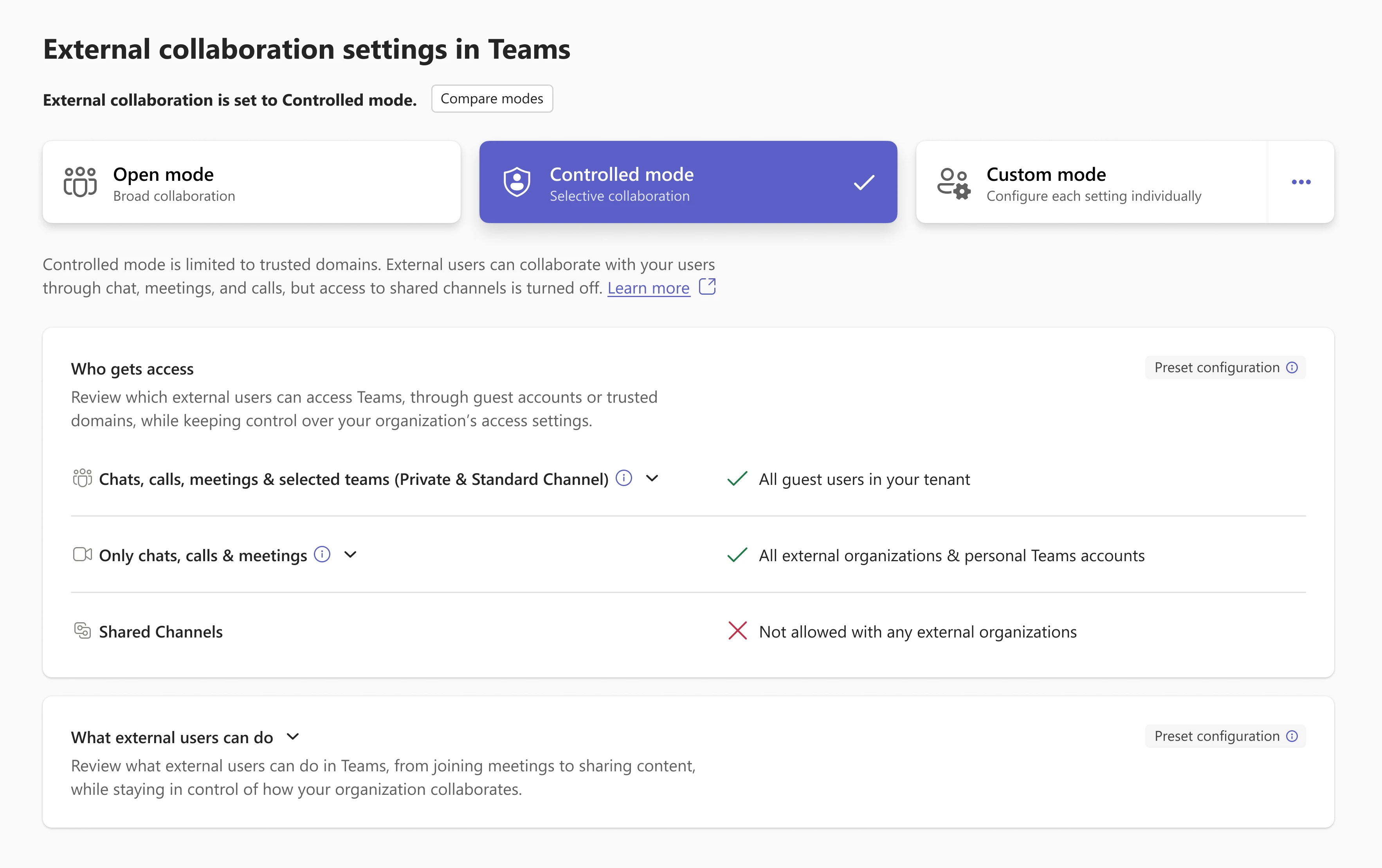
Task: Click info icon next to Chats, calls, meetings & selected teams
Action: click(x=623, y=477)
